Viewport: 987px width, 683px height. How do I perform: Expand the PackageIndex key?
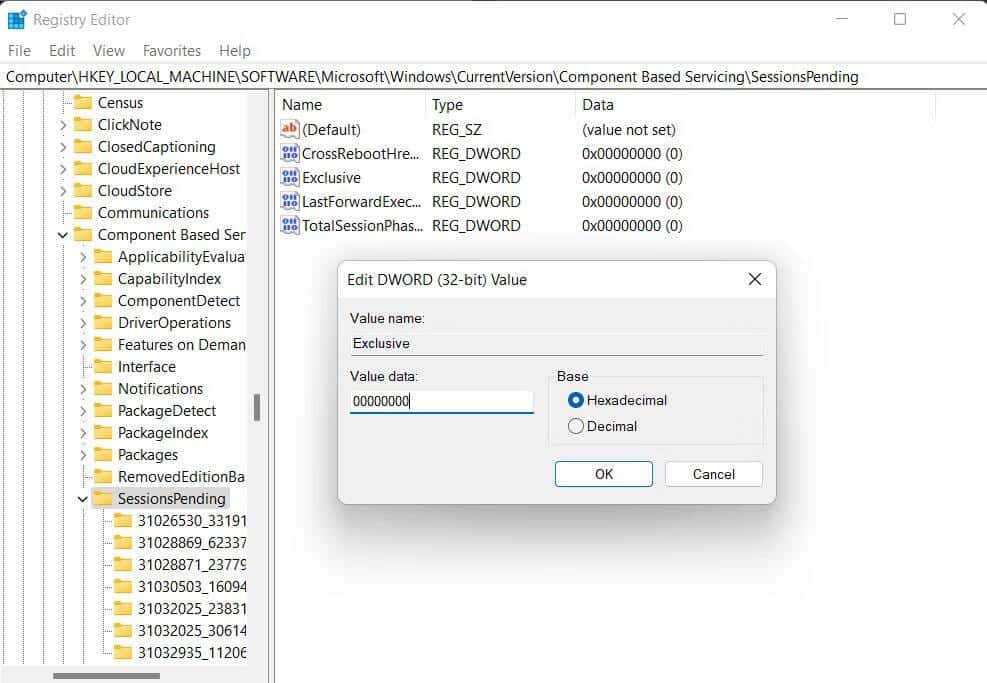coord(85,432)
